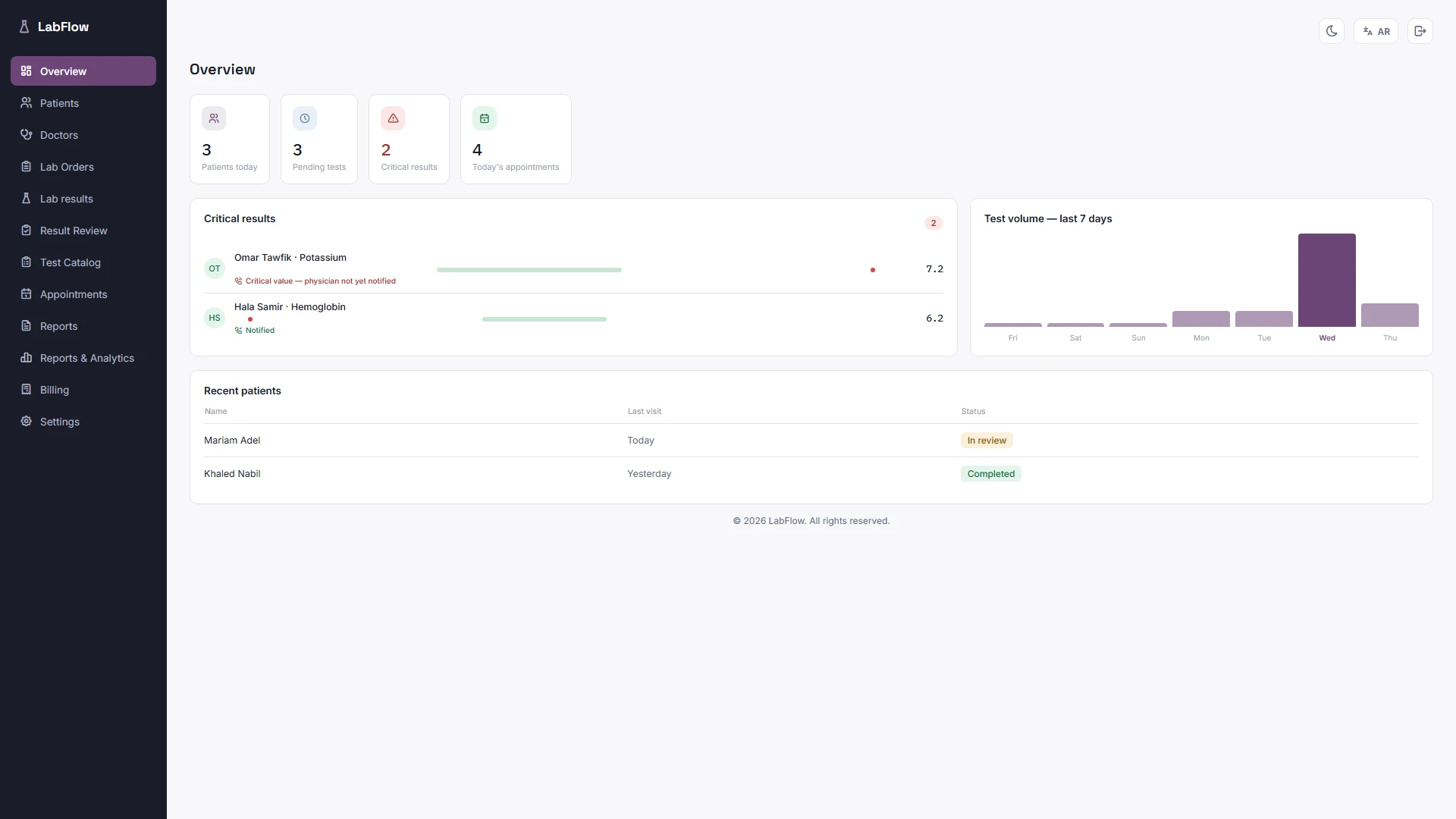Screen dimensions: 1456x819
Task: Click the HS avatar for Hala Samir
Action: 215,318
